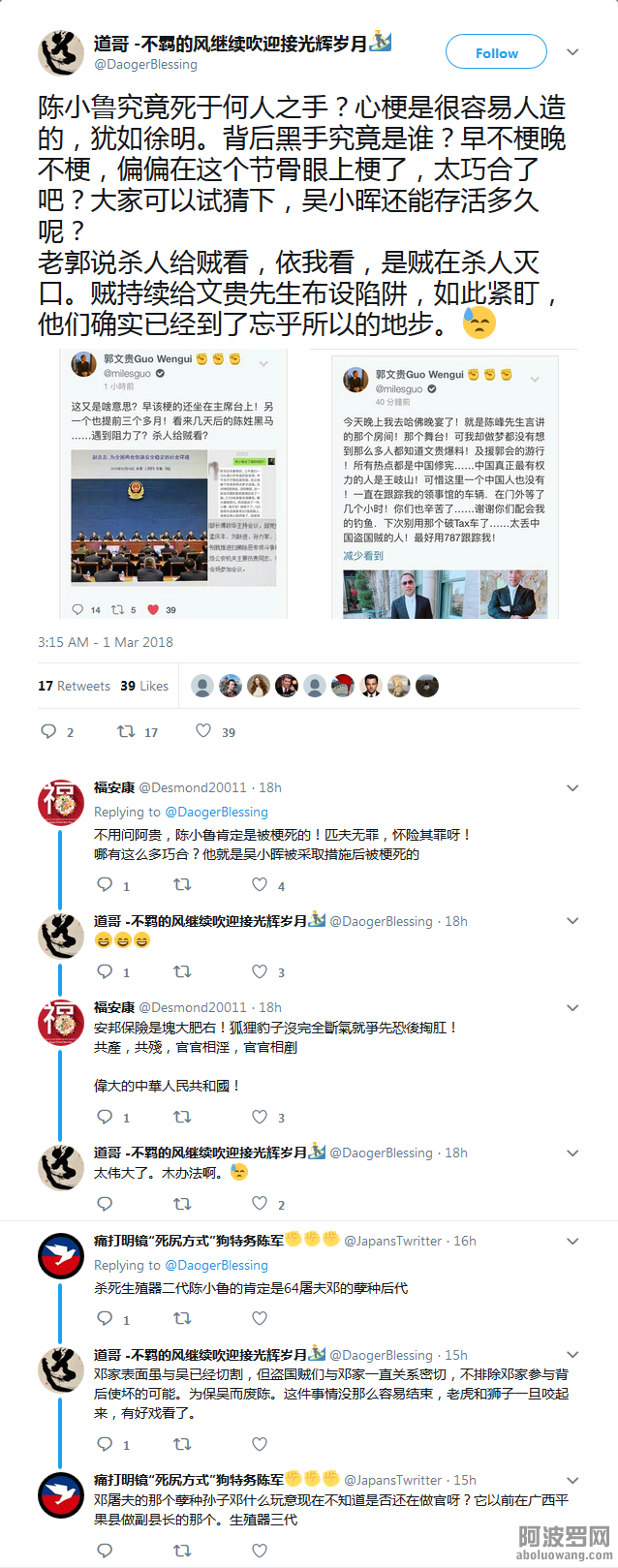Click Follow button for DaogerBlessing
The width and height of the screenshot is (618, 1568).
click(x=496, y=52)
